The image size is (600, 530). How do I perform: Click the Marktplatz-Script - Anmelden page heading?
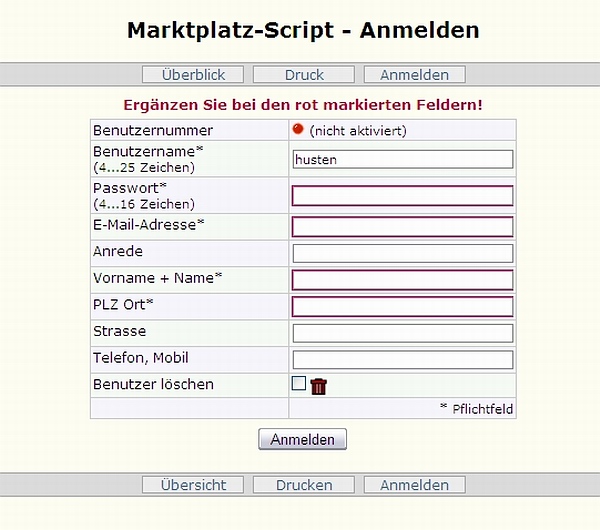pyautogui.click(x=303, y=30)
